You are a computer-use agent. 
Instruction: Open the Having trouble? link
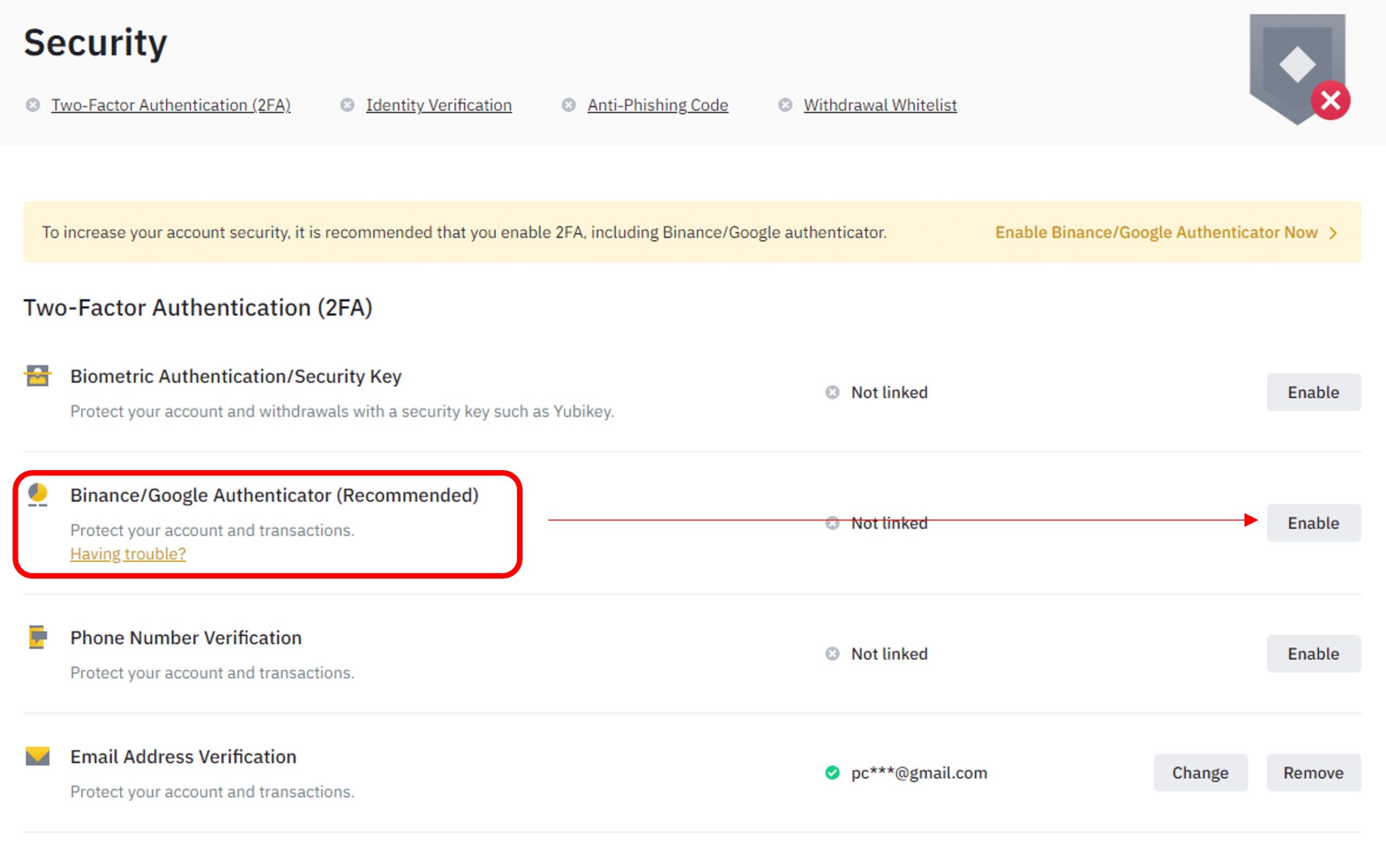tap(128, 554)
